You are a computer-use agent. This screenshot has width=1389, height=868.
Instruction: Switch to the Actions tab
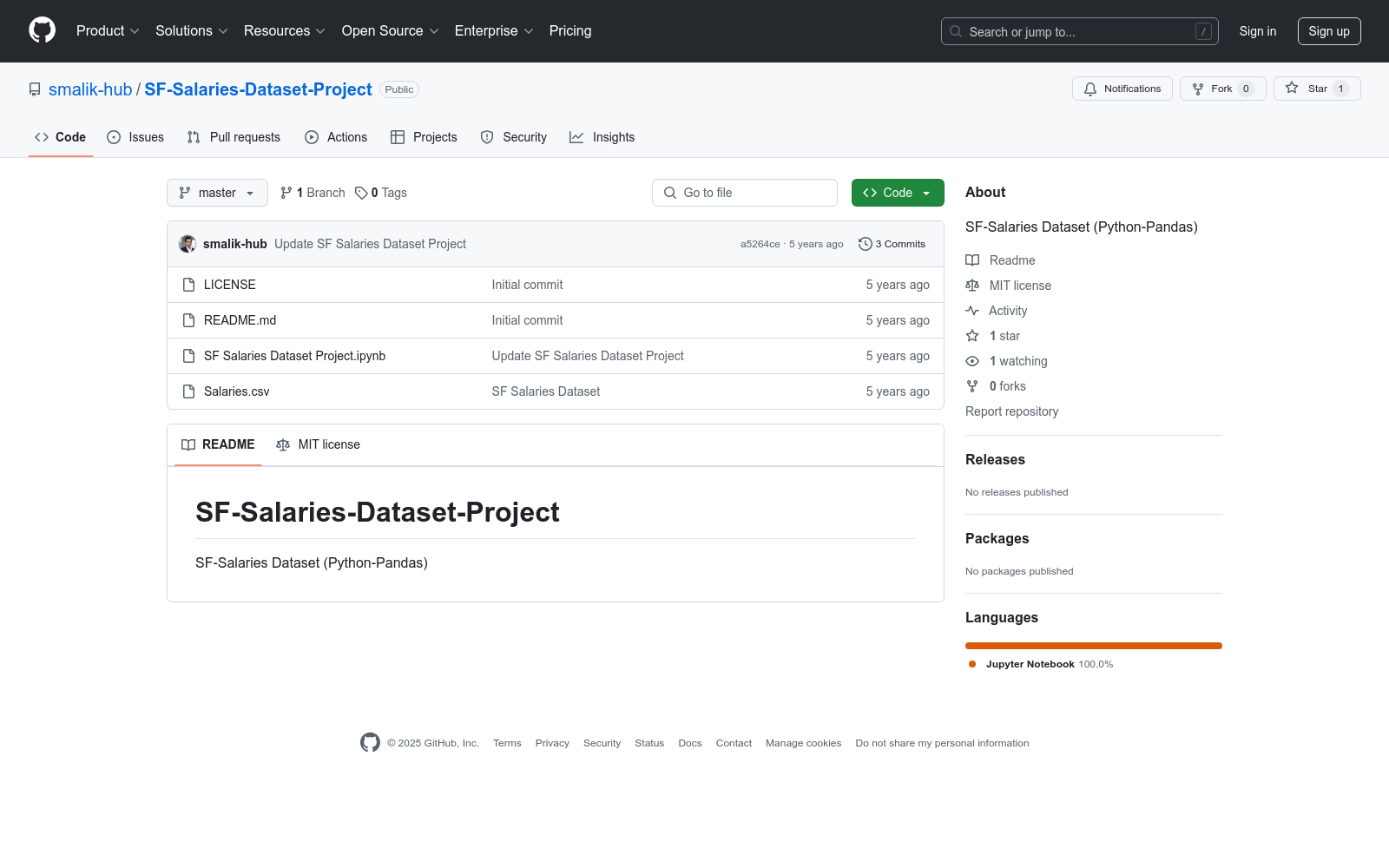tap(336, 137)
